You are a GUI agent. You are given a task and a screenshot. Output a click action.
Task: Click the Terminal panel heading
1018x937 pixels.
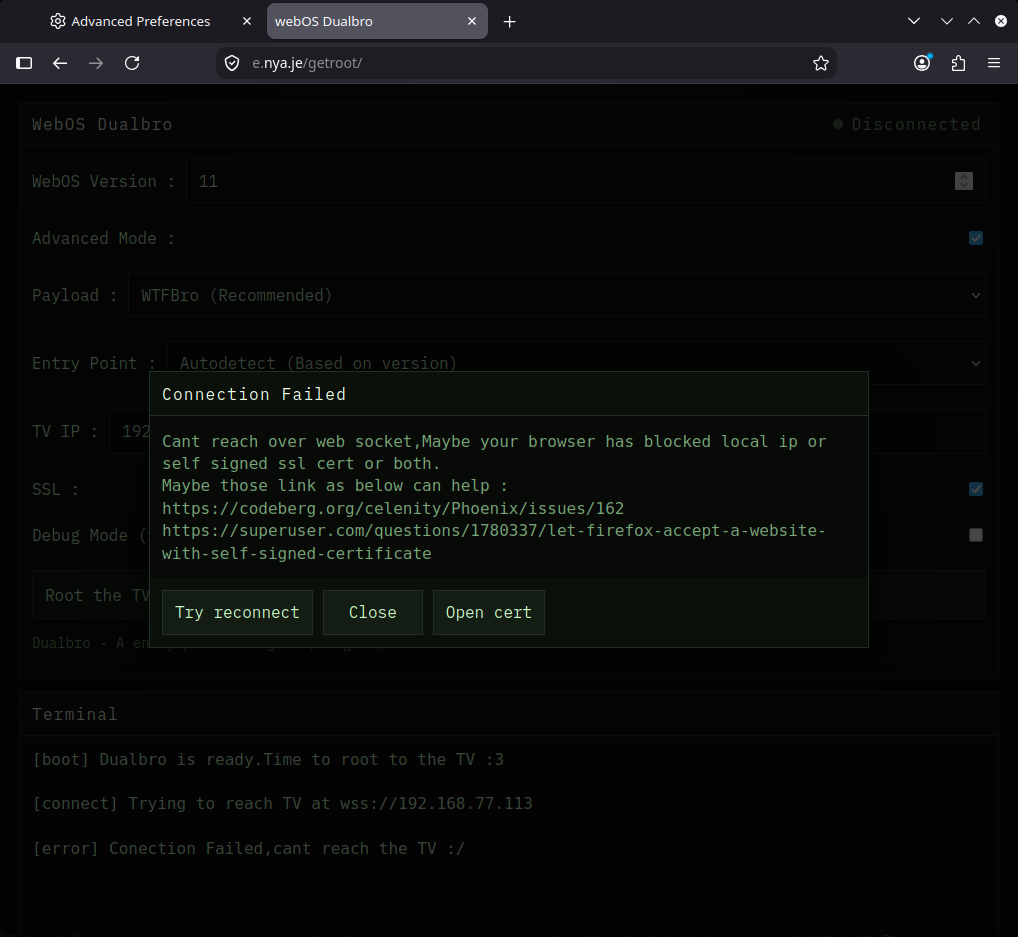tap(75, 714)
